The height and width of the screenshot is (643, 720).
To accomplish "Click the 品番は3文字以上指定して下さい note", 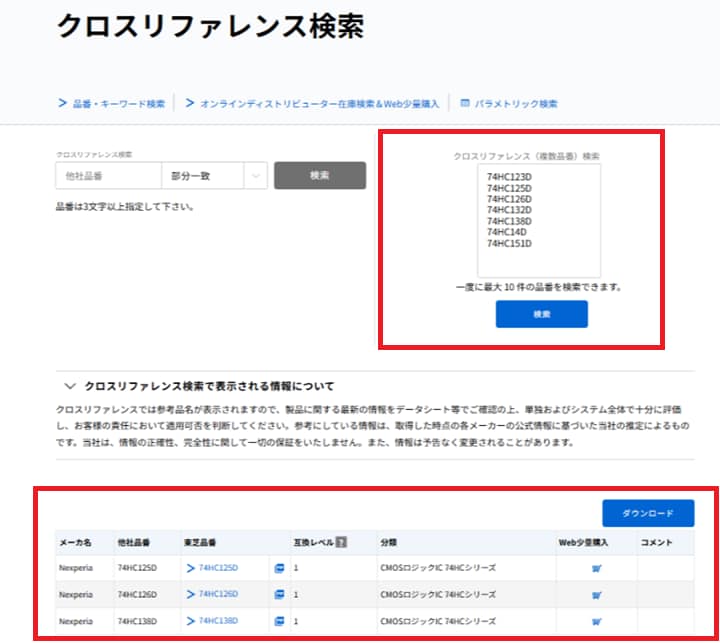I will point(124,207).
